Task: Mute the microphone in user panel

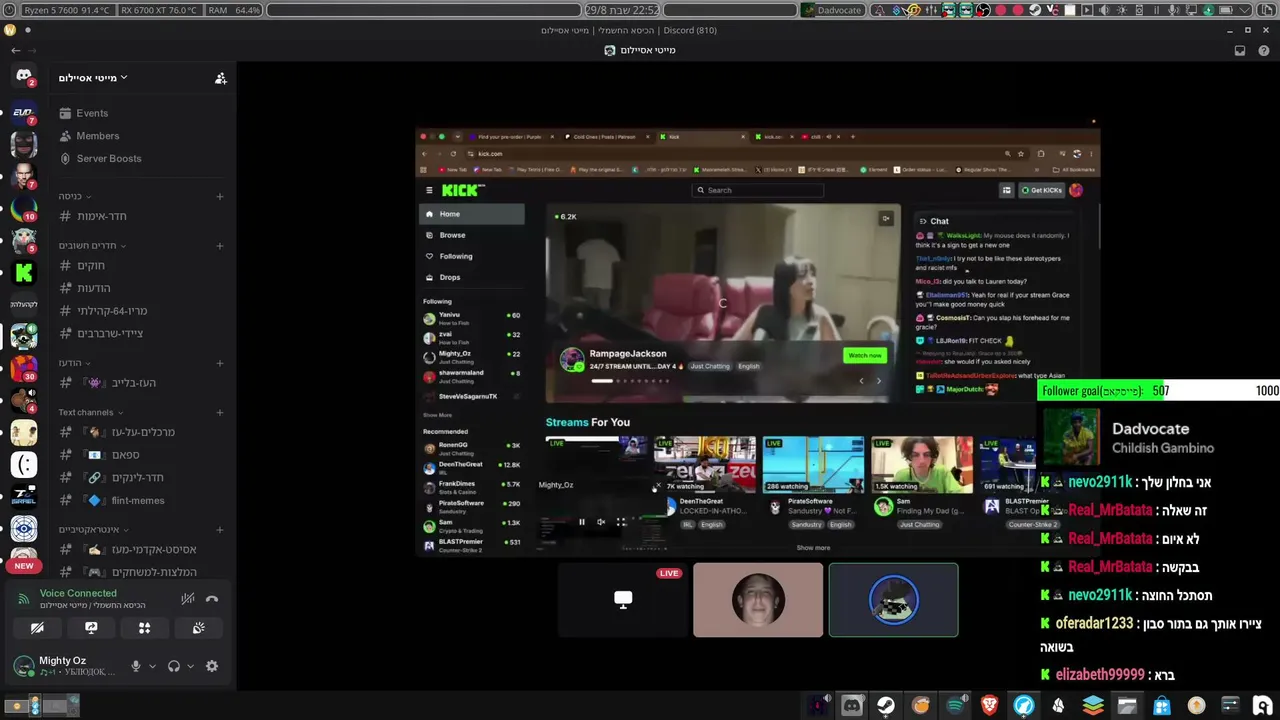Action: [x=136, y=666]
